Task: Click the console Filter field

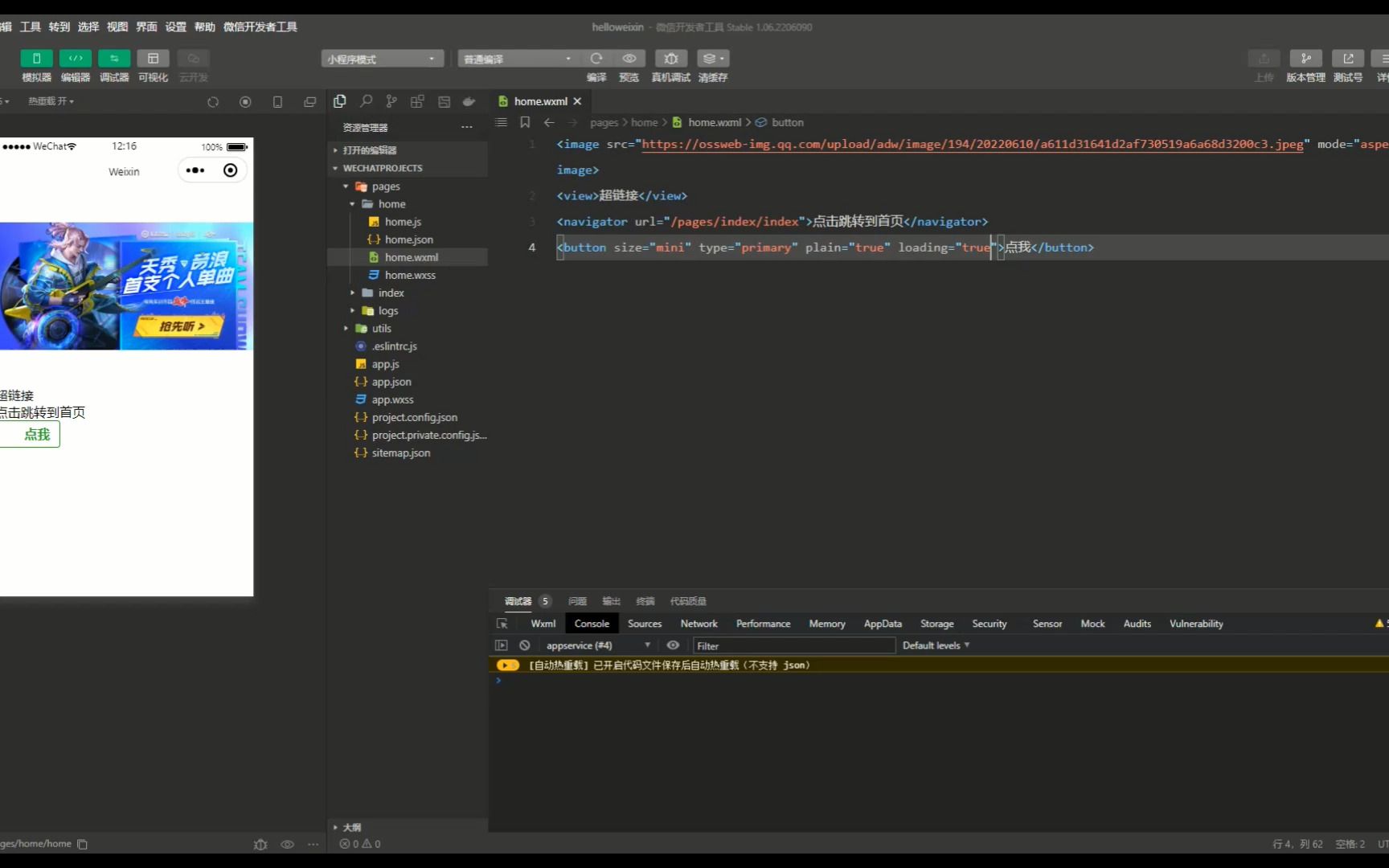Action: 794,645
